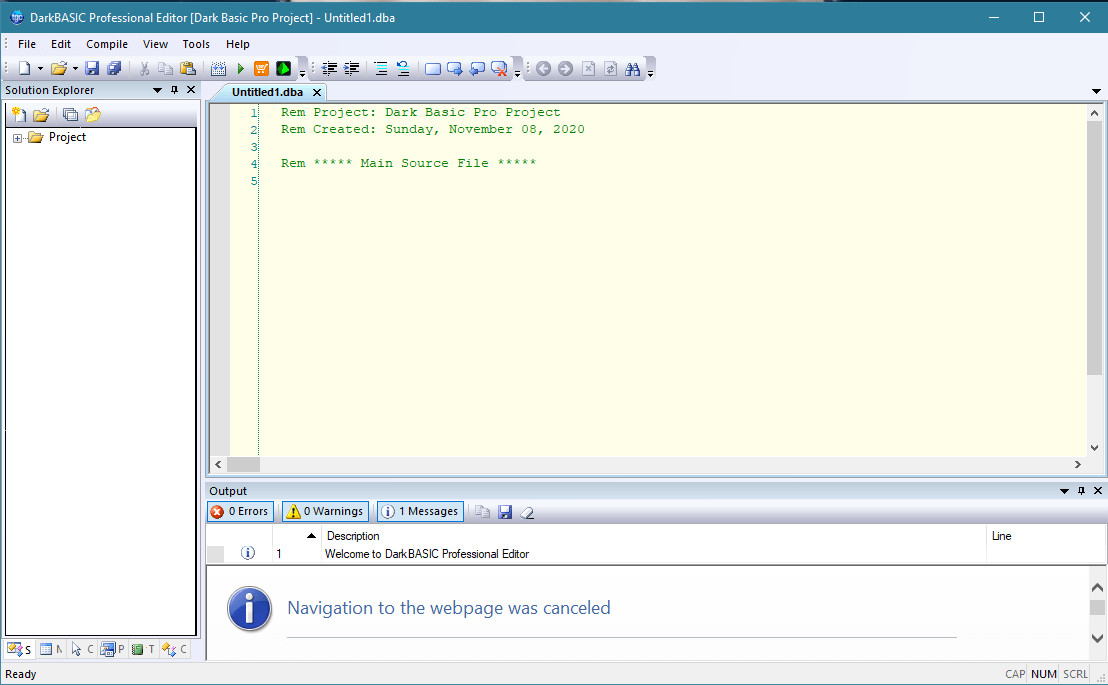Click the Open File folder icon
This screenshot has height=685, width=1108.
[59, 69]
